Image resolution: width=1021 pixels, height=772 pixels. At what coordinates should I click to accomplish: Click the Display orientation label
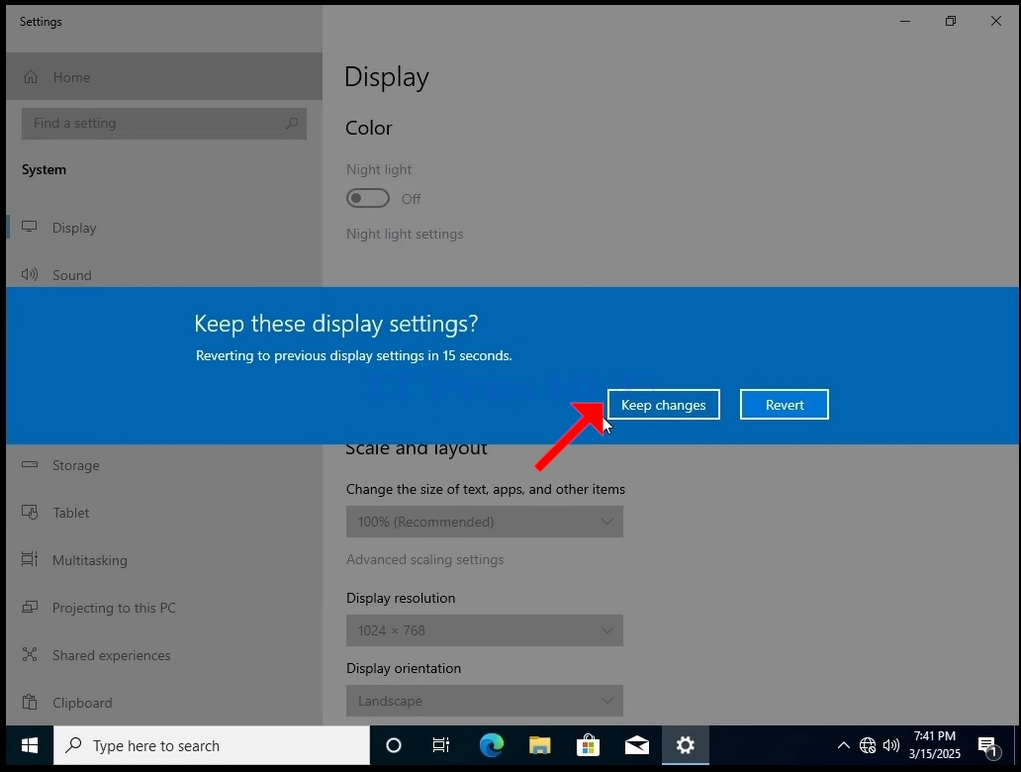tap(403, 668)
